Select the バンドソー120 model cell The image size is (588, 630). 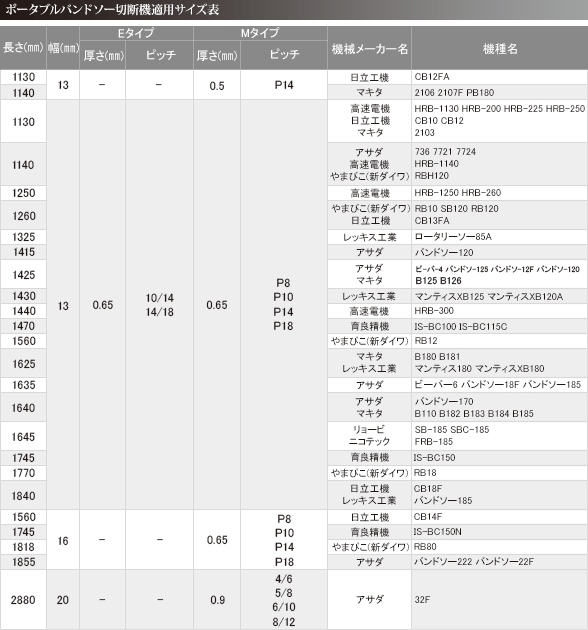click(x=500, y=252)
